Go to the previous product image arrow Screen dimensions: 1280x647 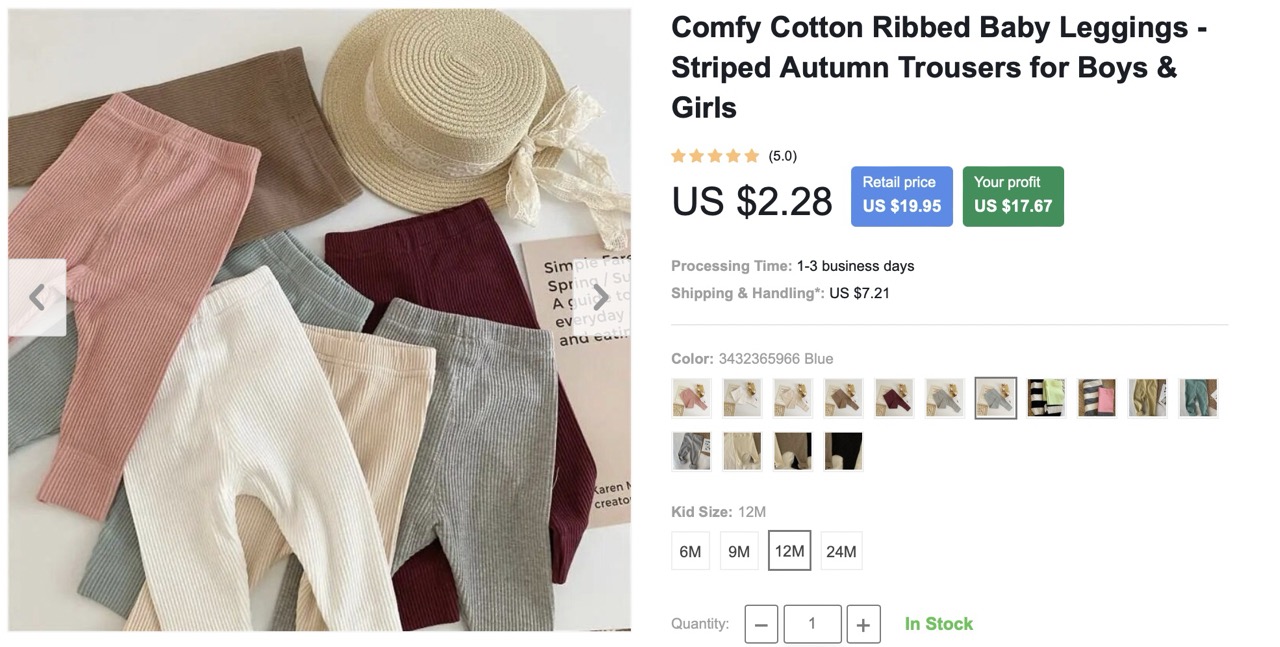click(37, 297)
